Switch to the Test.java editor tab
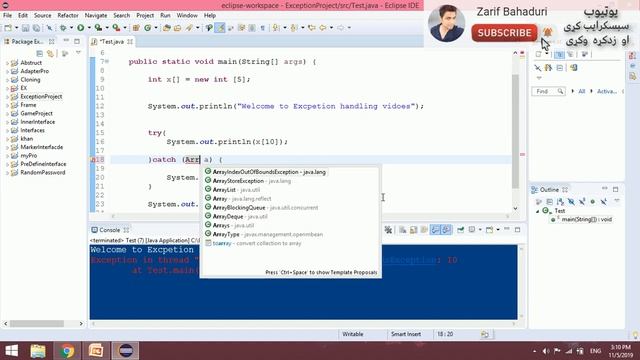This screenshot has height=360, width=640. (111, 42)
